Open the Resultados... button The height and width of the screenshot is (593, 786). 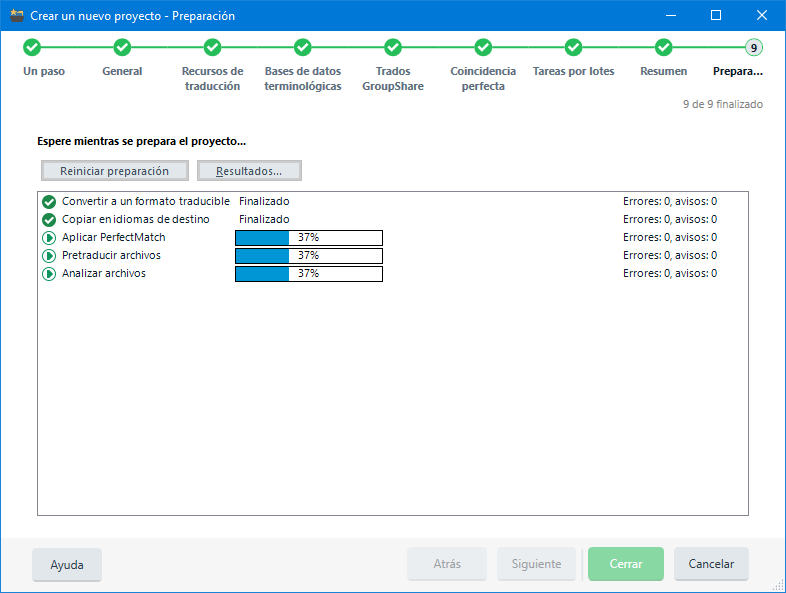click(249, 170)
